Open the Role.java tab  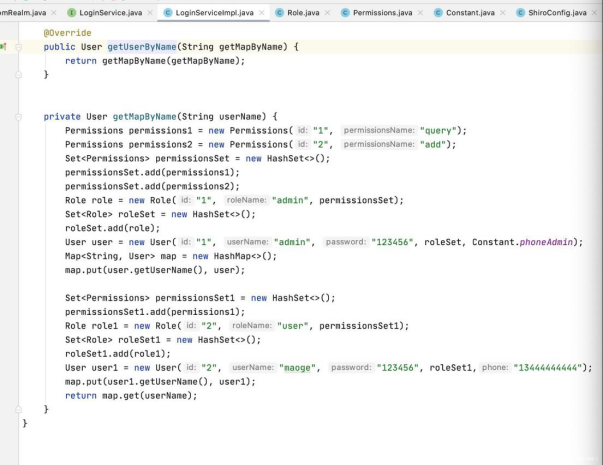[x=303, y=13]
